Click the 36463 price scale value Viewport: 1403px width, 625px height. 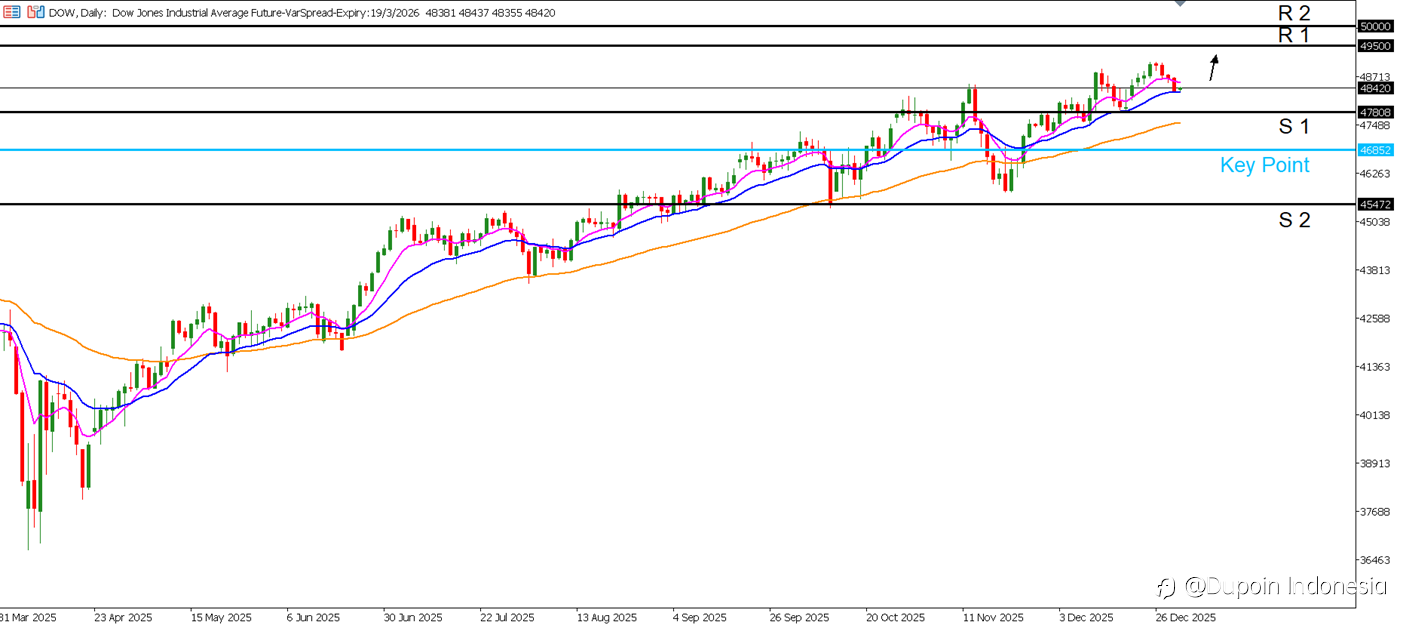click(x=1376, y=561)
